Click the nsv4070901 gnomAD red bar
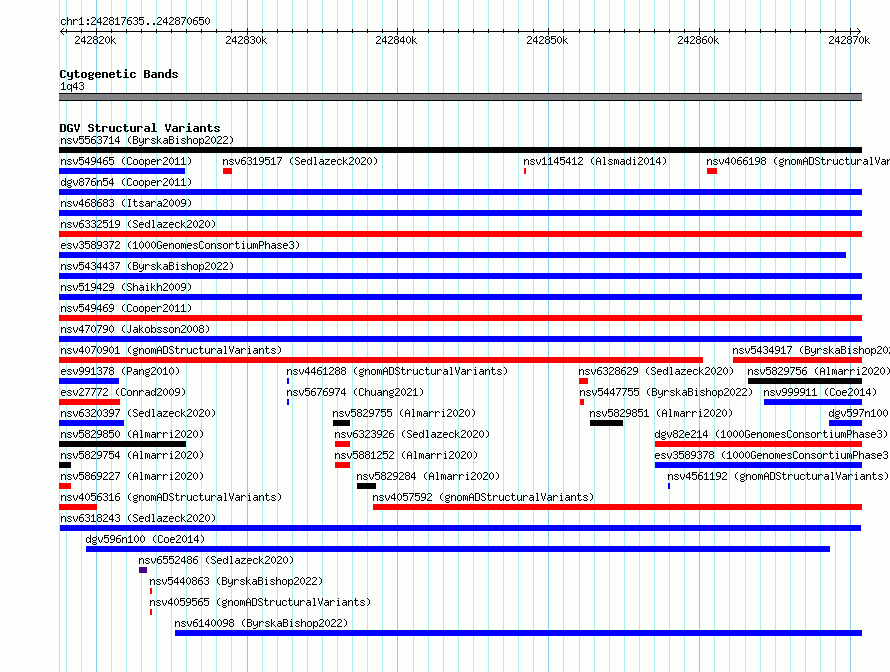Screen dimensions: 890x672 click(381, 360)
